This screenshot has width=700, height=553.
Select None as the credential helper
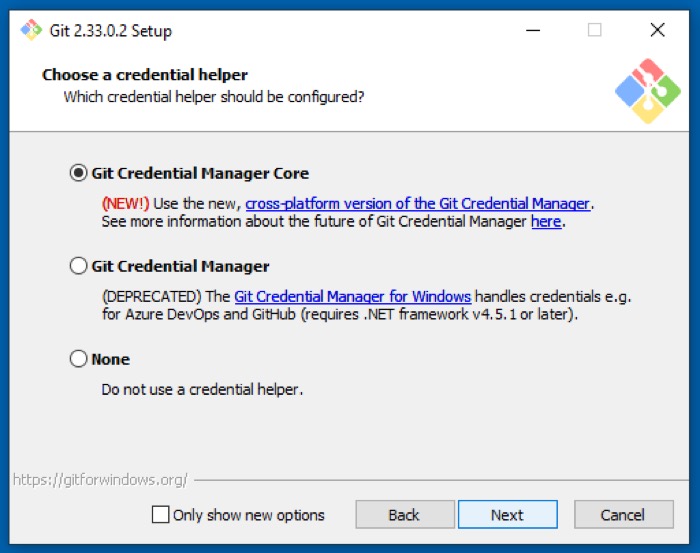(79, 359)
